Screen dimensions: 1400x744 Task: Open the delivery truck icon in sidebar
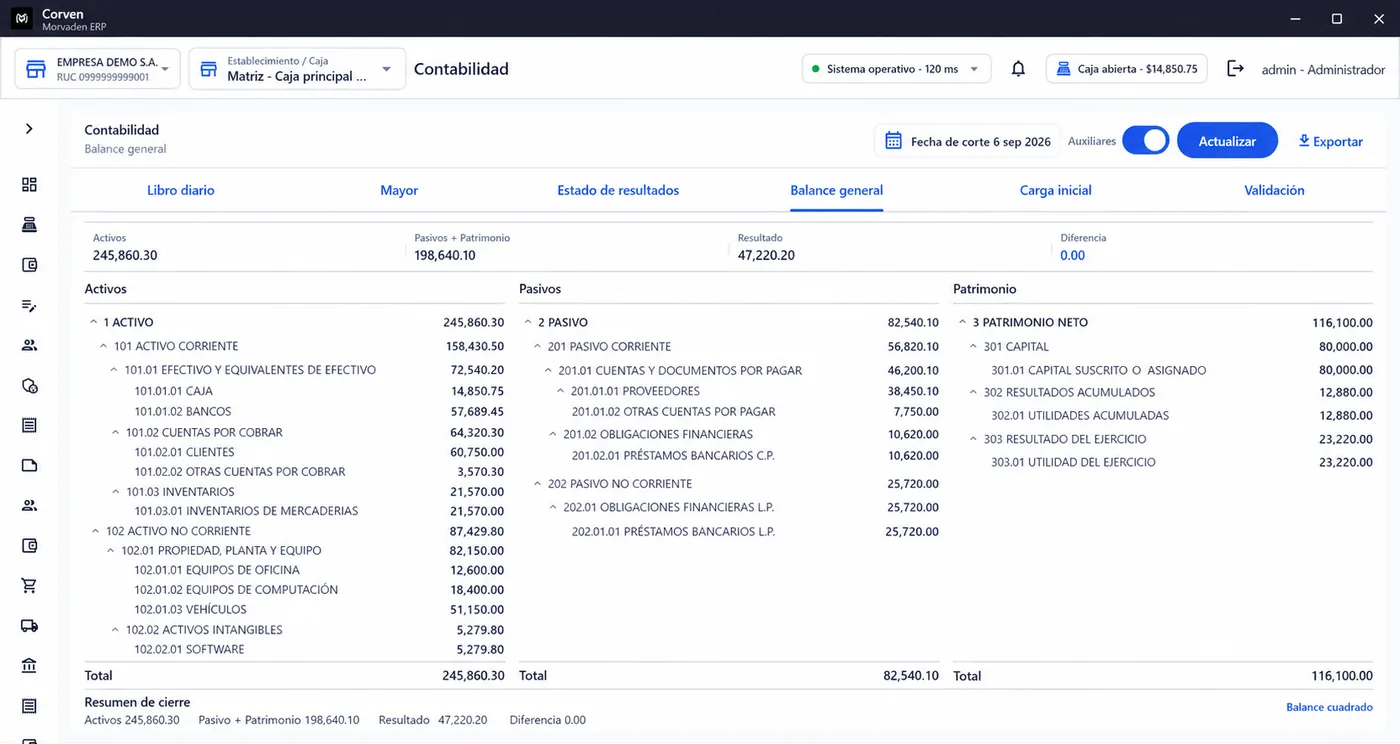29,626
